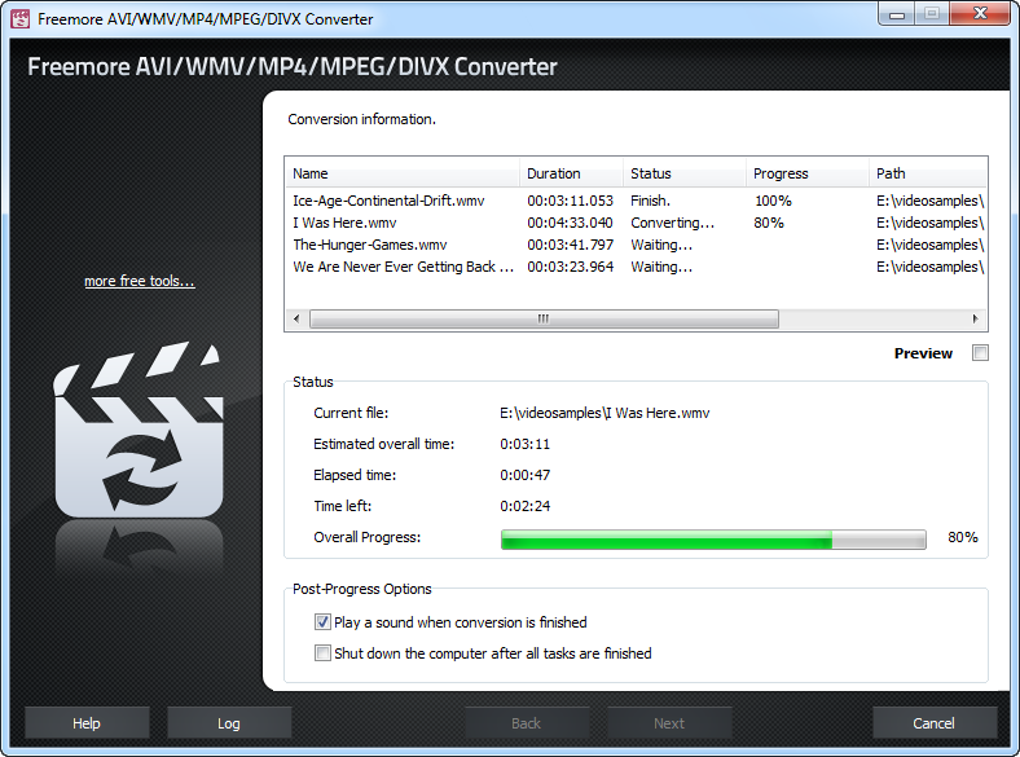1020x757 pixels.
Task: Enable the Preview checkbox
Action: pyautogui.click(x=980, y=353)
